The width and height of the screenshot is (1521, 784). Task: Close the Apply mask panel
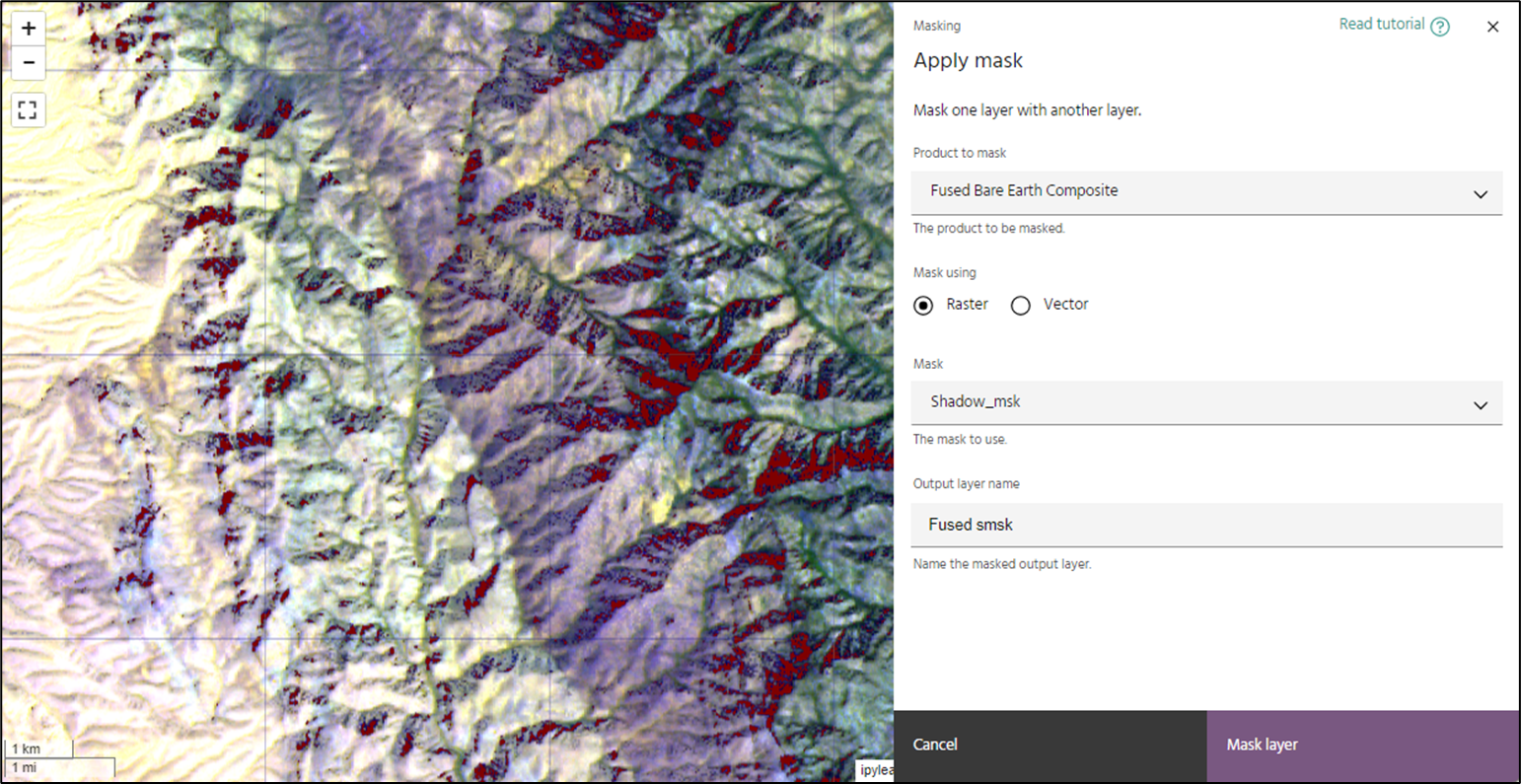(1492, 27)
